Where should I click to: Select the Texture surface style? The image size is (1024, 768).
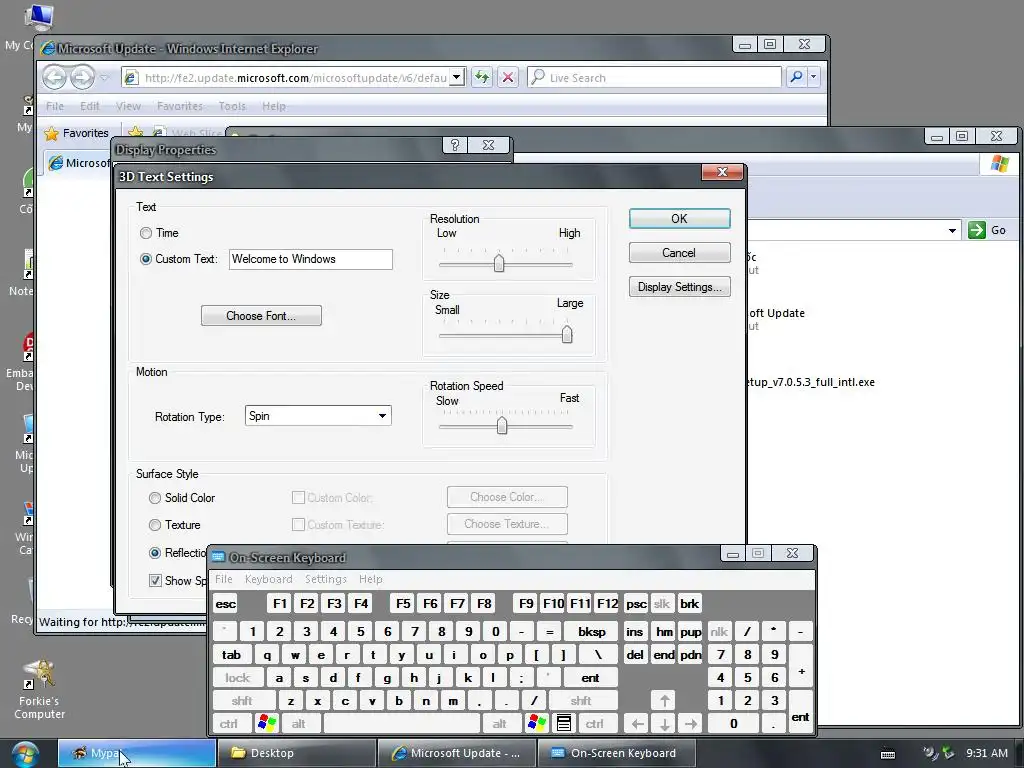155,525
